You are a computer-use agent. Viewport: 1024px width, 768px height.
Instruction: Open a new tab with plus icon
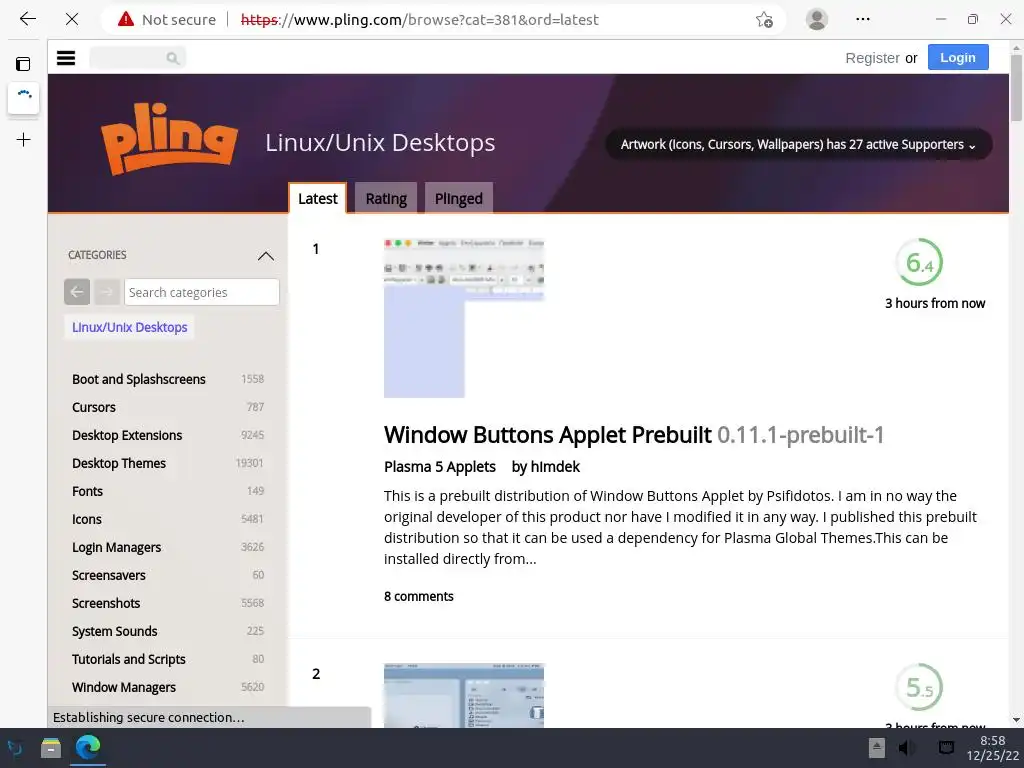pos(24,139)
